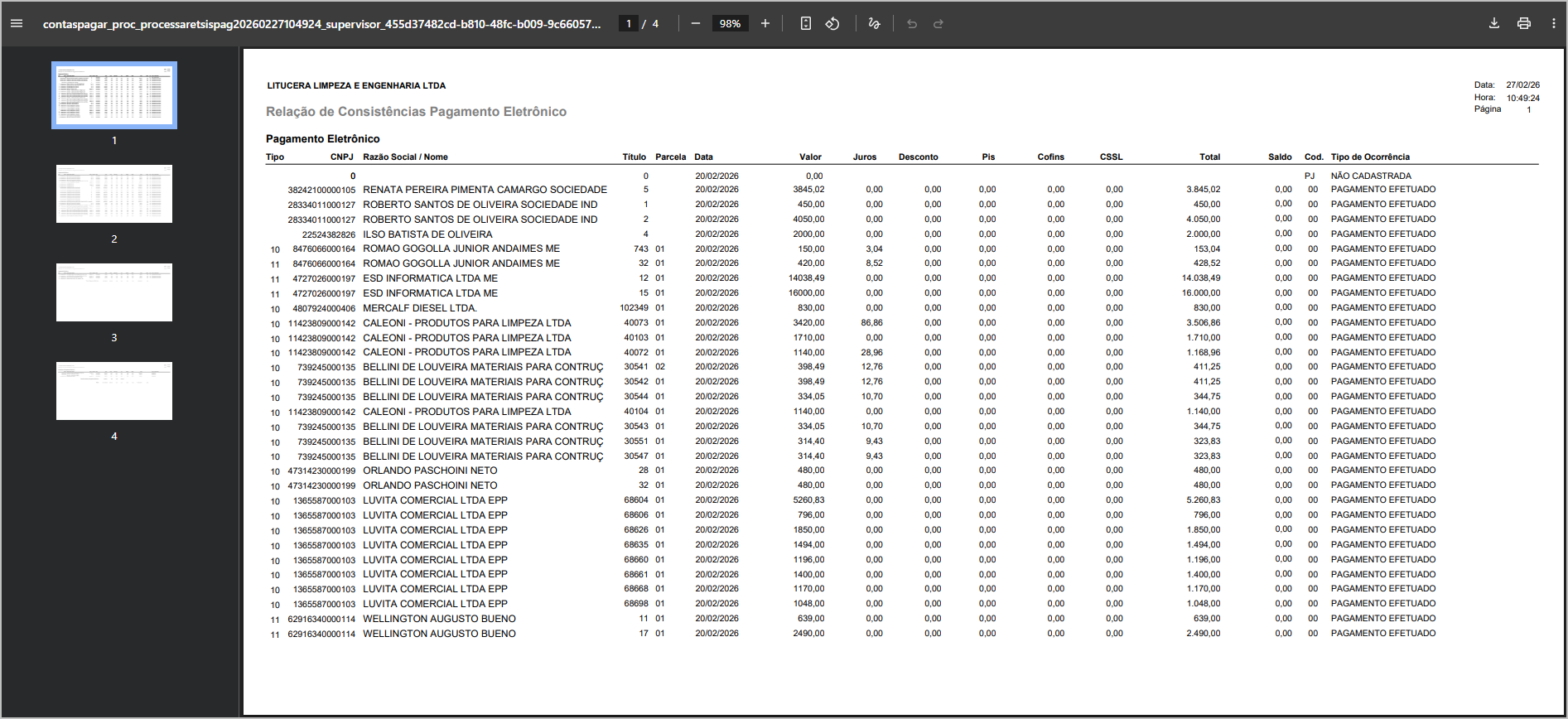
Task: Click the PDF file name title
Action: click(321, 24)
